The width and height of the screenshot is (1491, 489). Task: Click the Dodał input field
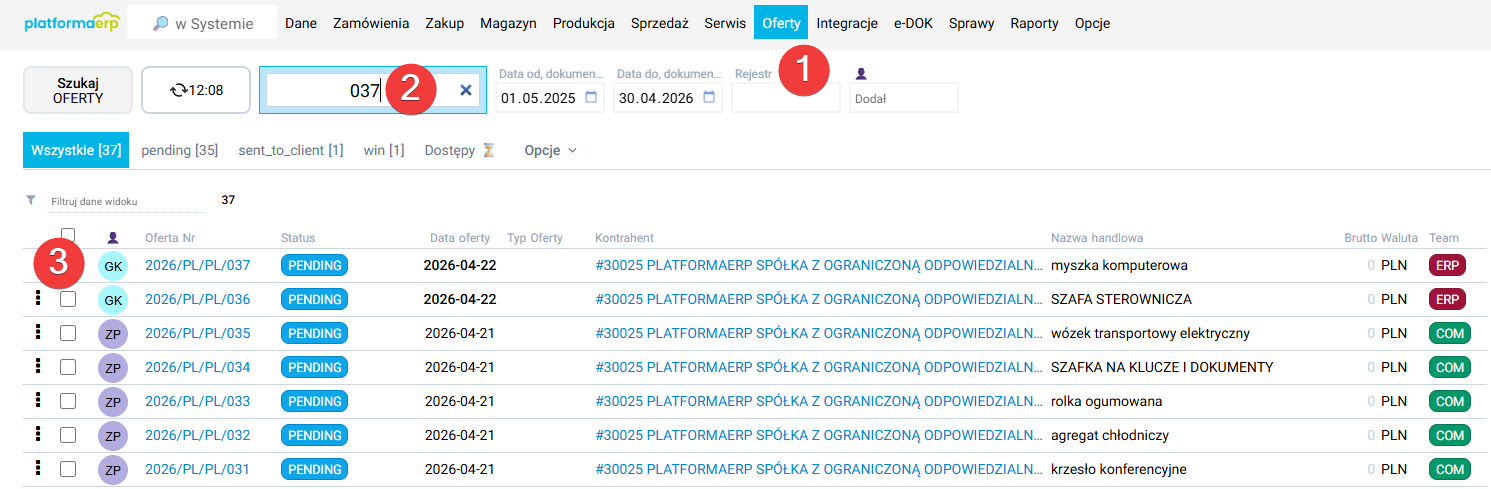904,98
